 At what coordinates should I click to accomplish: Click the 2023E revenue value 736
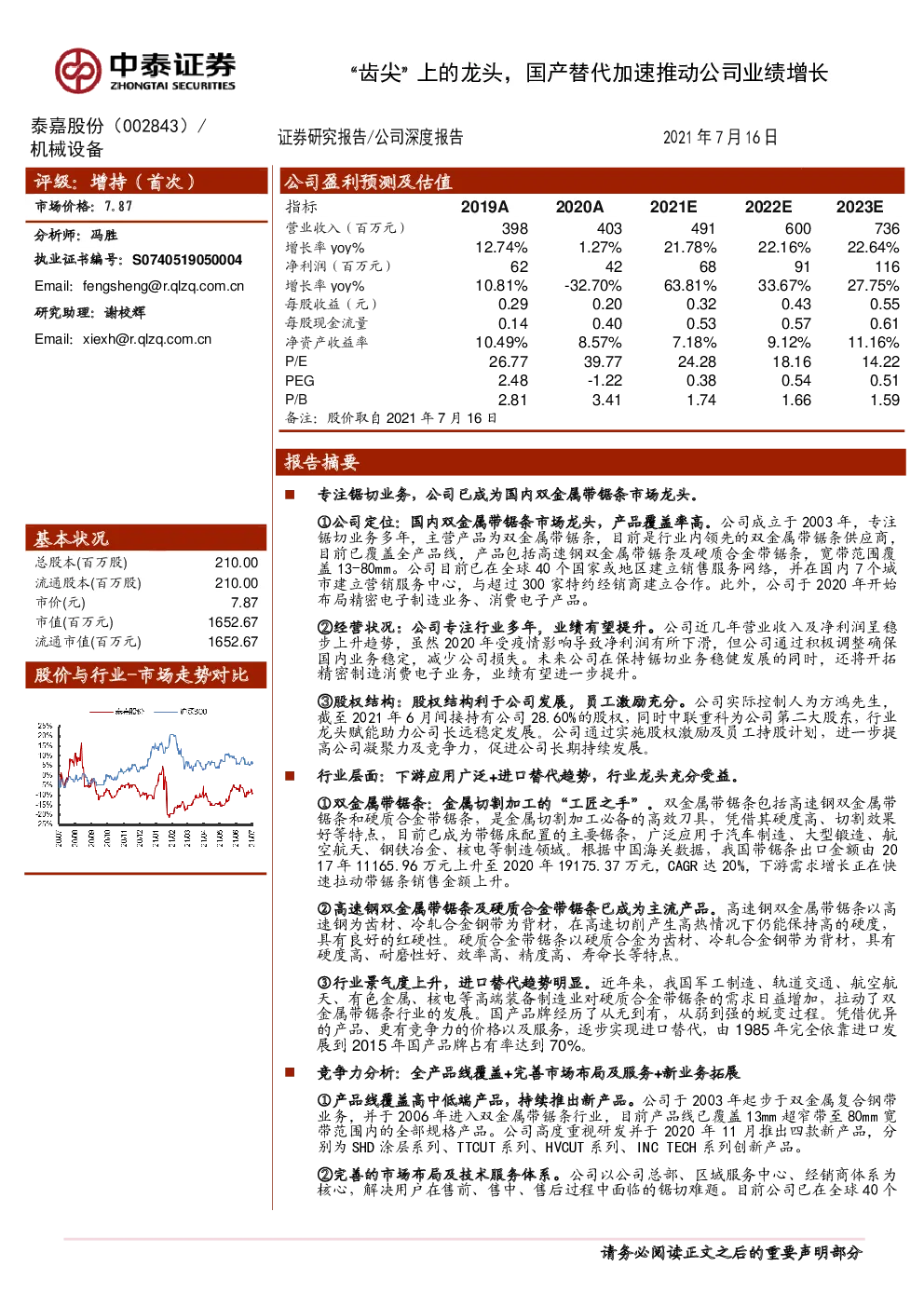(x=887, y=228)
